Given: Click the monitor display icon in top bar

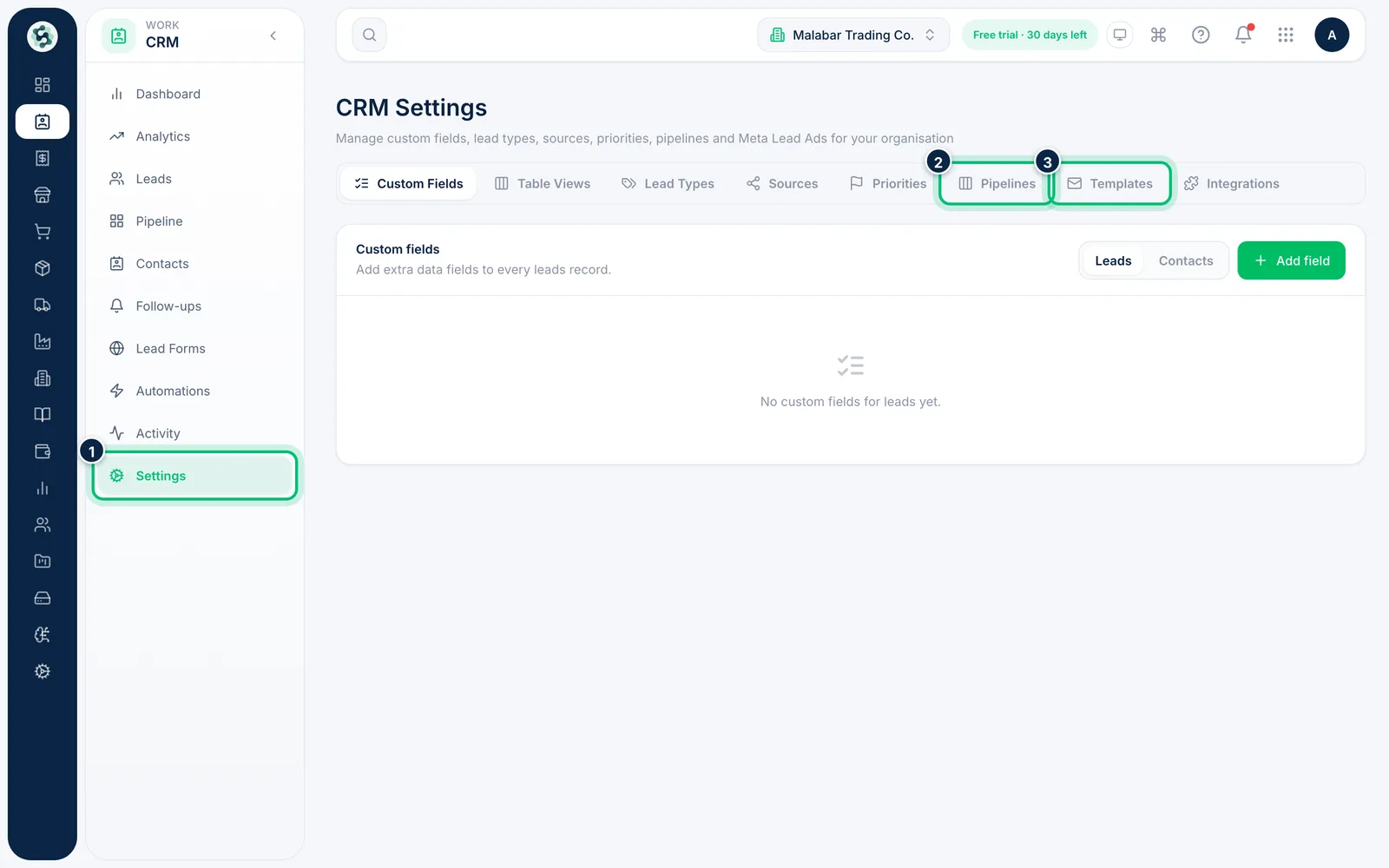Looking at the screenshot, I should [x=1120, y=35].
